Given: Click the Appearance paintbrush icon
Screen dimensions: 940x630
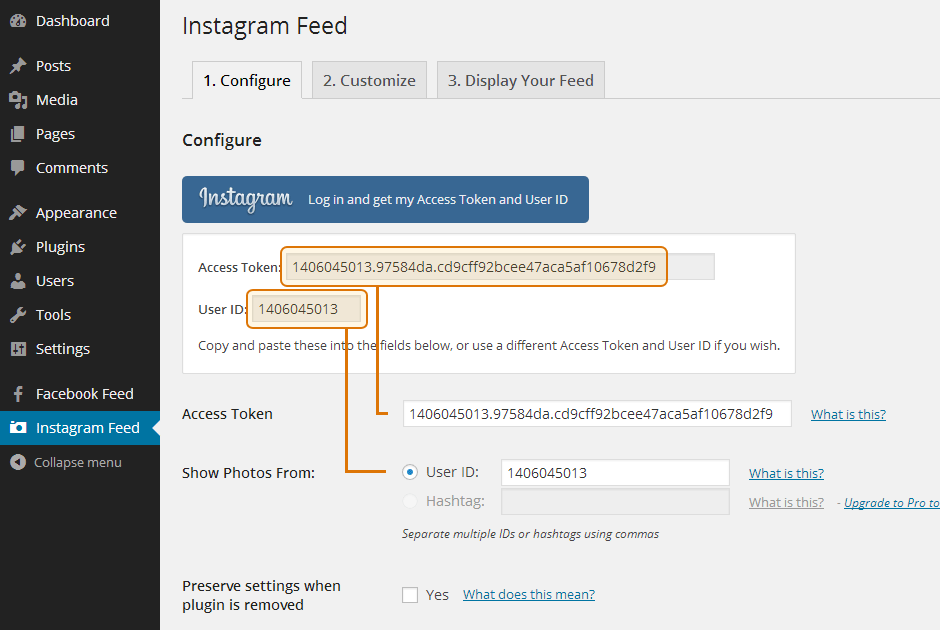Looking at the screenshot, I should pos(18,213).
